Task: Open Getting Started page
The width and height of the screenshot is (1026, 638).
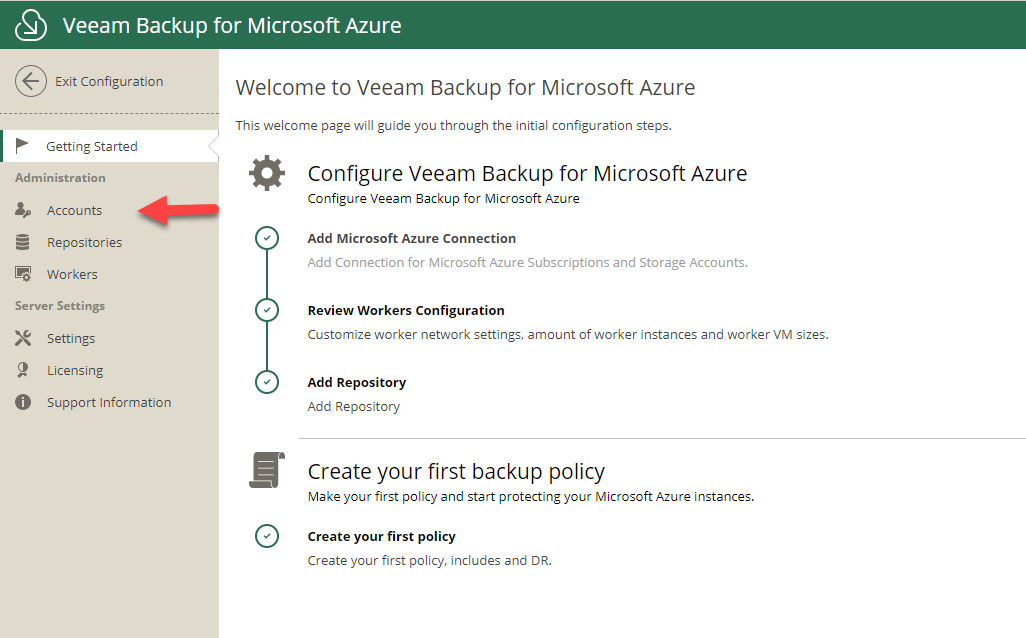Action: (x=110, y=146)
